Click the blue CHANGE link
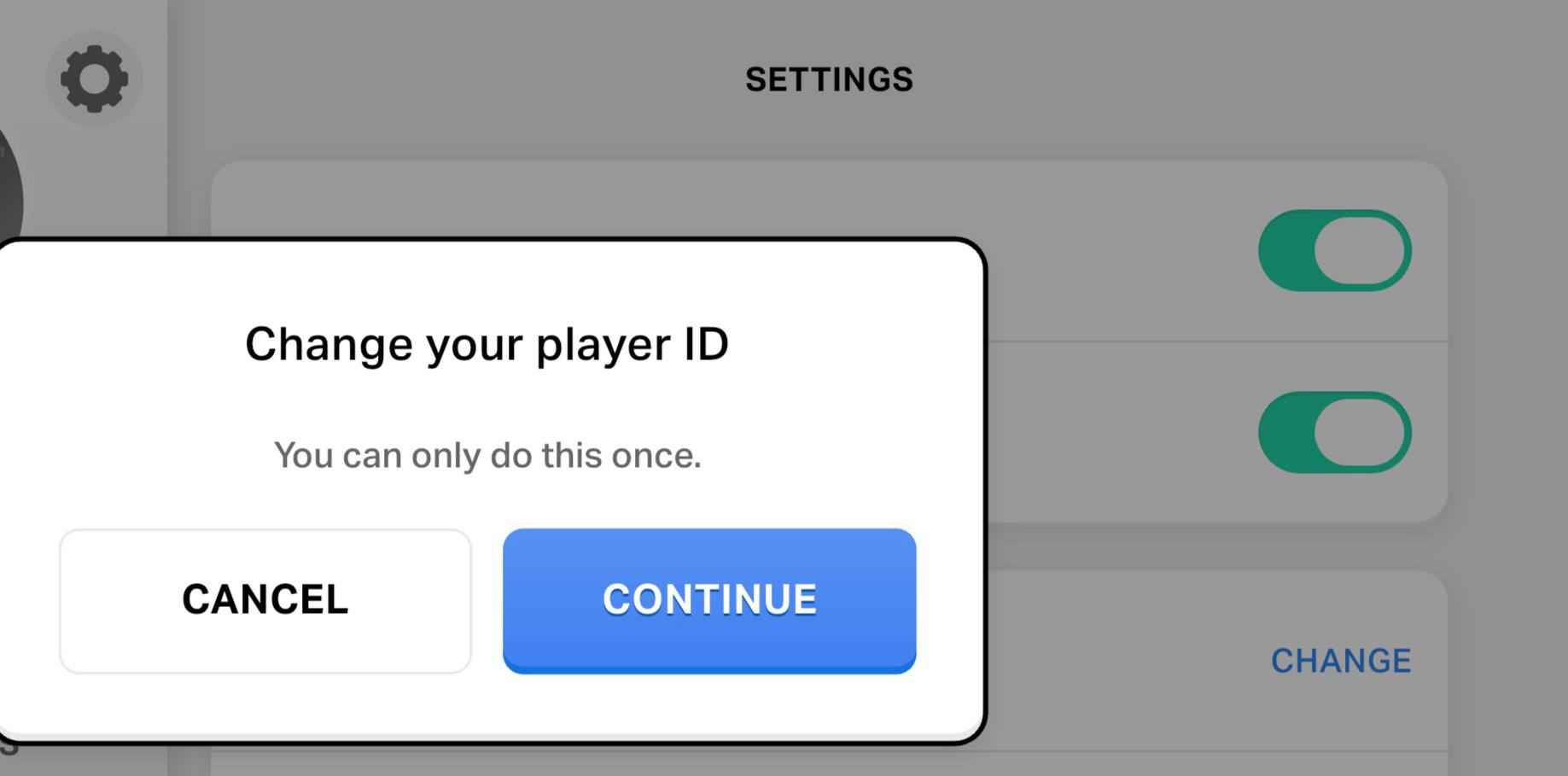The width and height of the screenshot is (1568, 776). (x=1340, y=661)
